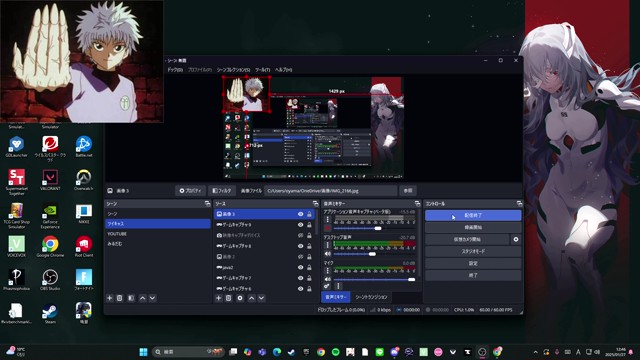Open source properties gear in Sources toolbar
Screen dimensions: 640x360
click(x=240, y=298)
